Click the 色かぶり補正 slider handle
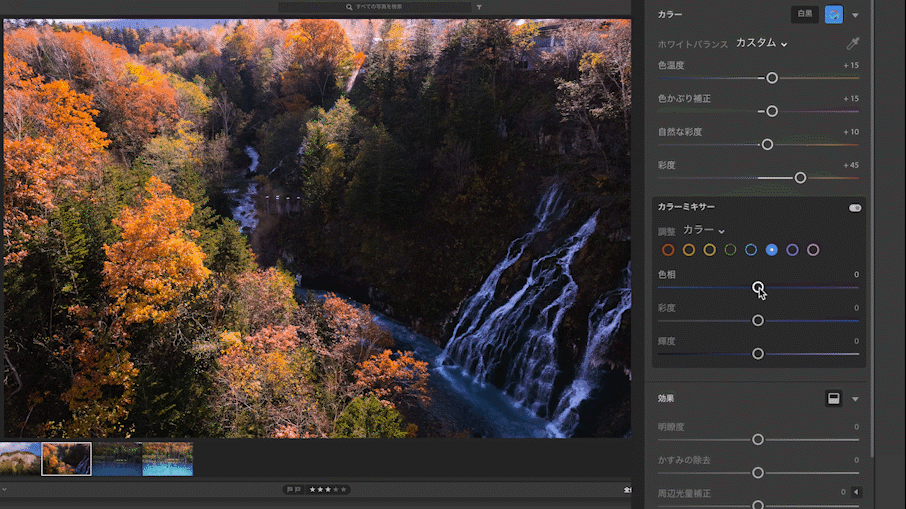 (772, 111)
